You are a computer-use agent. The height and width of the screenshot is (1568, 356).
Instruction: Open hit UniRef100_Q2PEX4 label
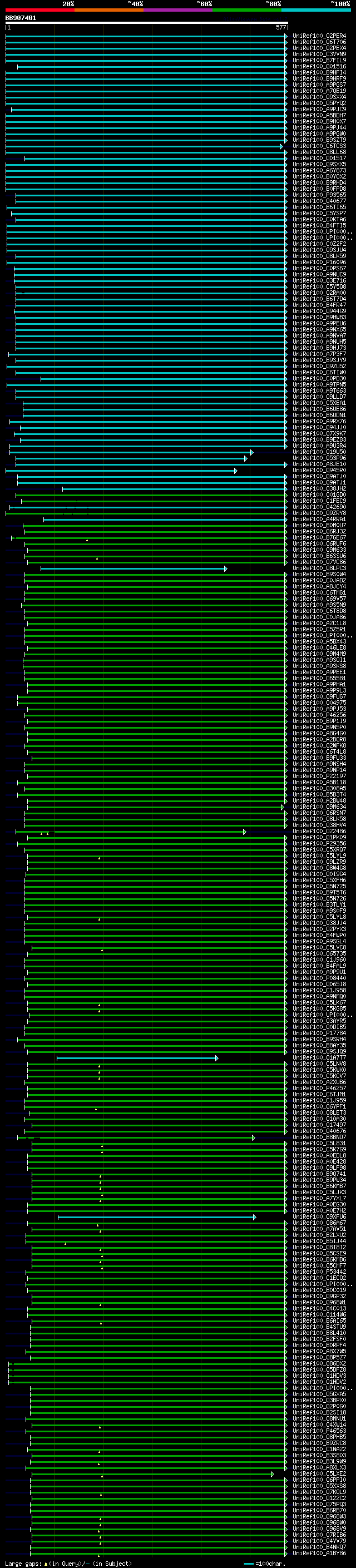(319, 48)
